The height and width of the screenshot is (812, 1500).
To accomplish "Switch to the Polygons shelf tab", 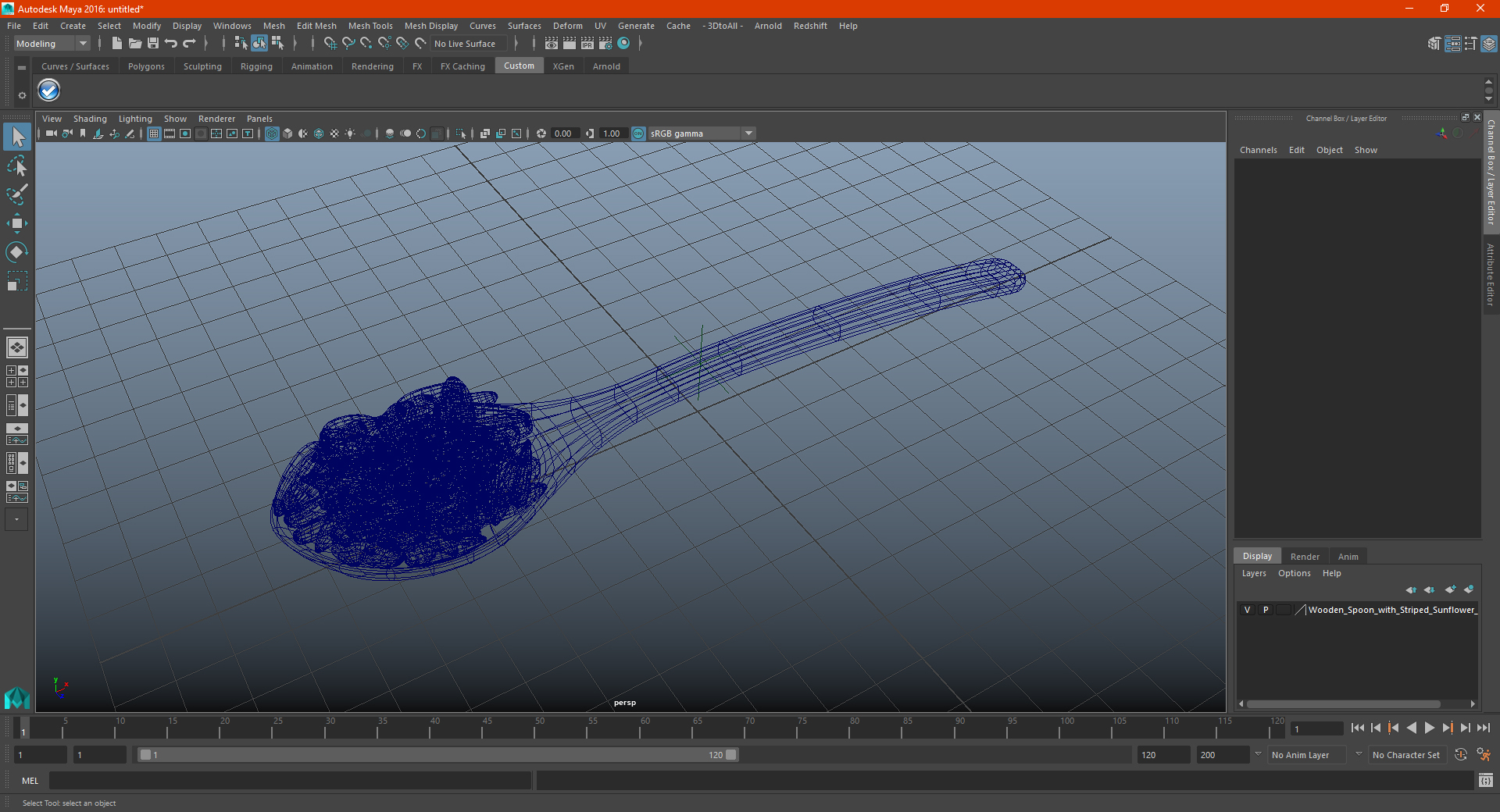I will point(146,66).
